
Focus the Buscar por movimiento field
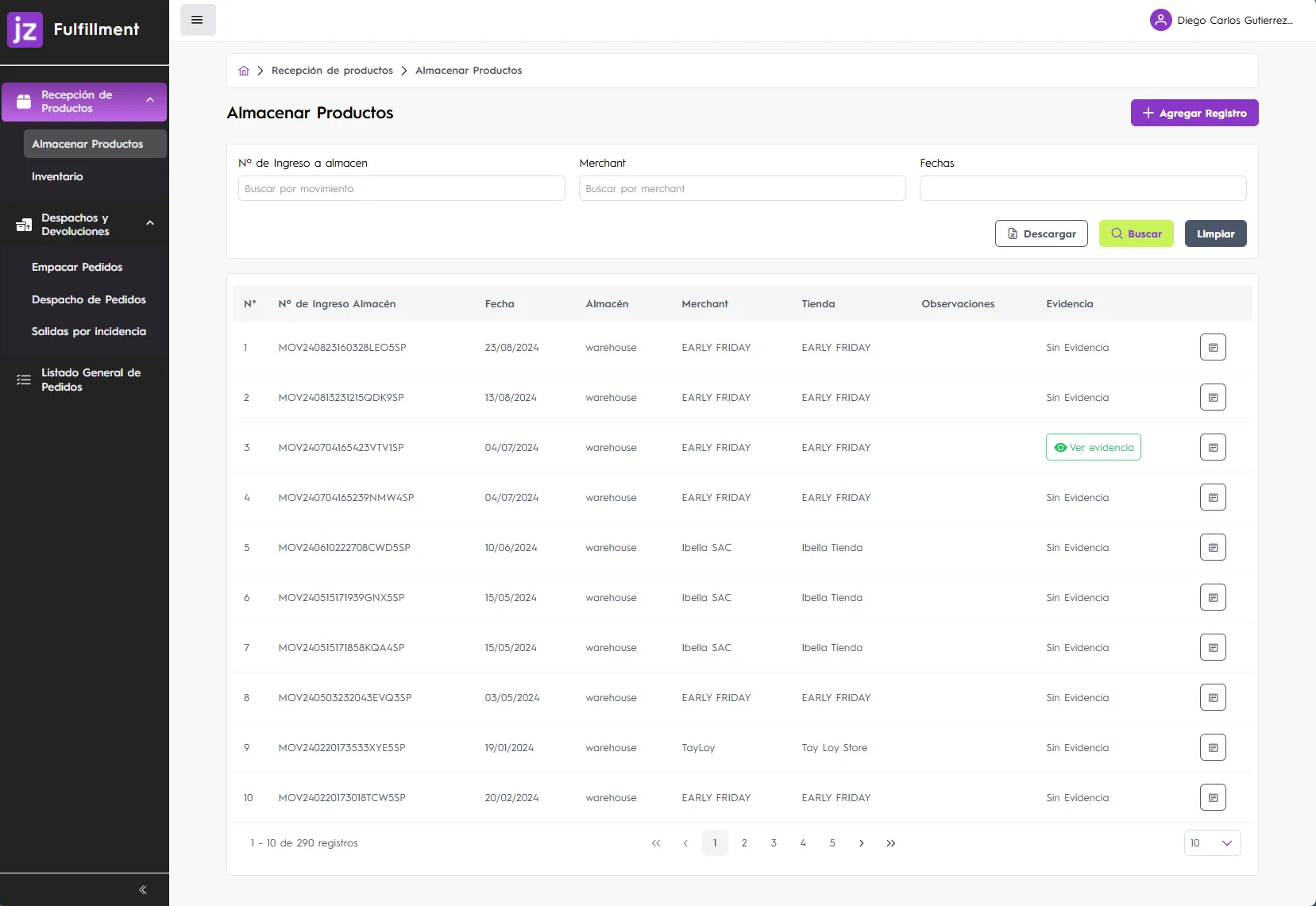[x=402, y=188]
